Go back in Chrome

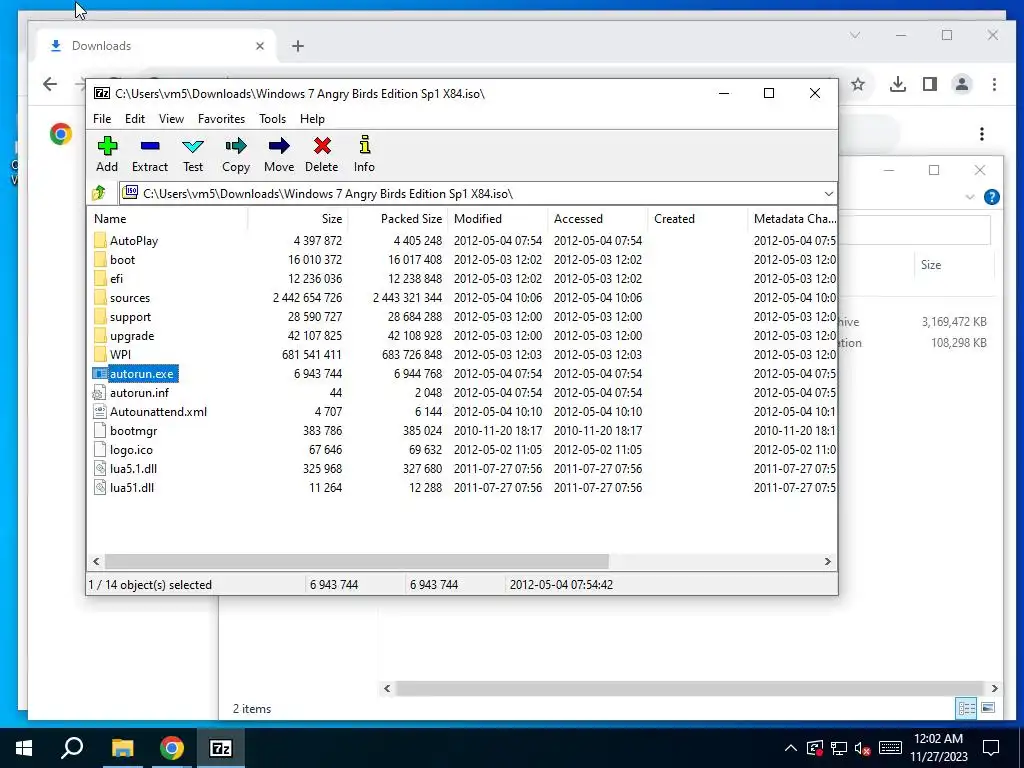tap(50, 84)
